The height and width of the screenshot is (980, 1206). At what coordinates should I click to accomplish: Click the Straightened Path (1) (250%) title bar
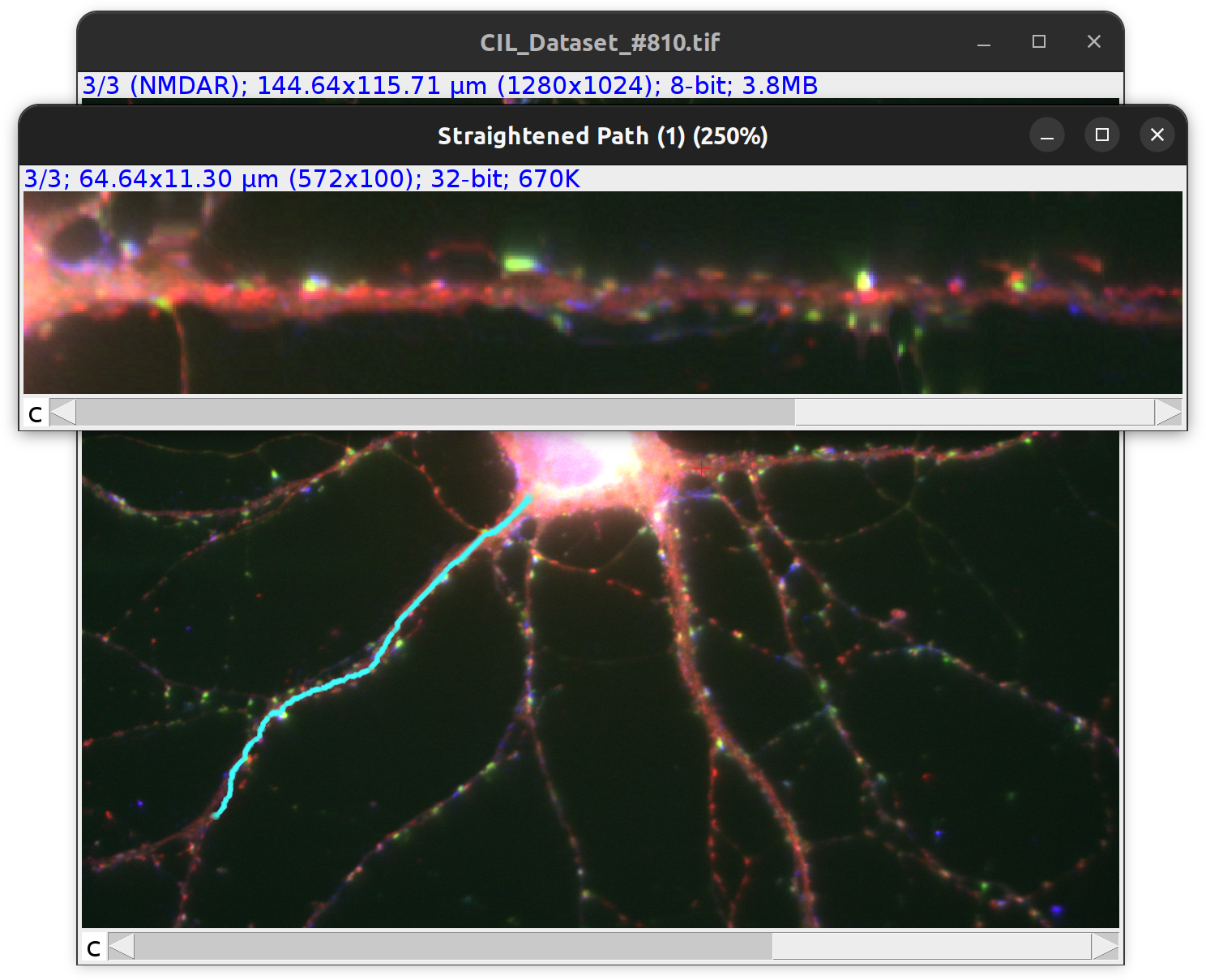[x=602, y=135]
